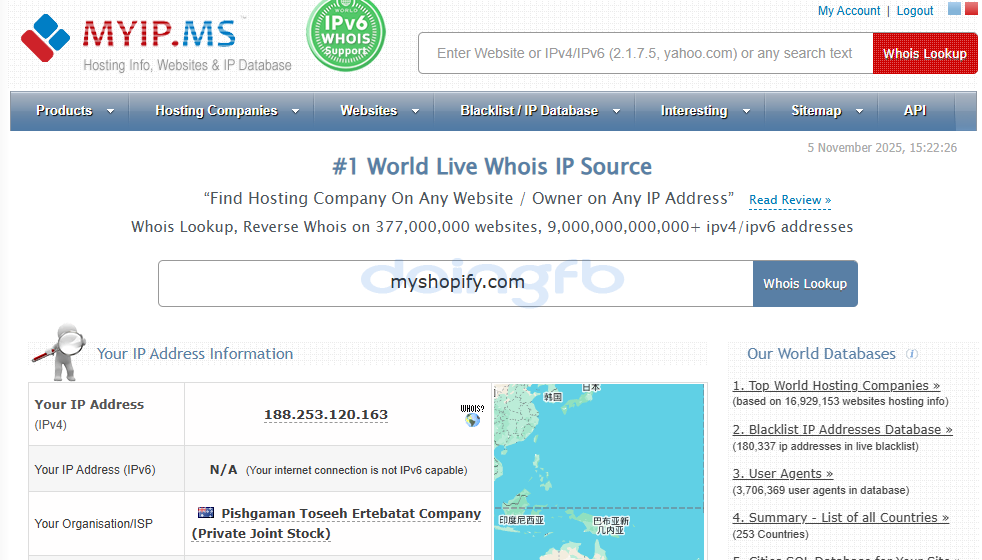The height and width of the screenshot is (560, 982).
Task: Open the Websites menu
Action: click(x=379, y=111)
